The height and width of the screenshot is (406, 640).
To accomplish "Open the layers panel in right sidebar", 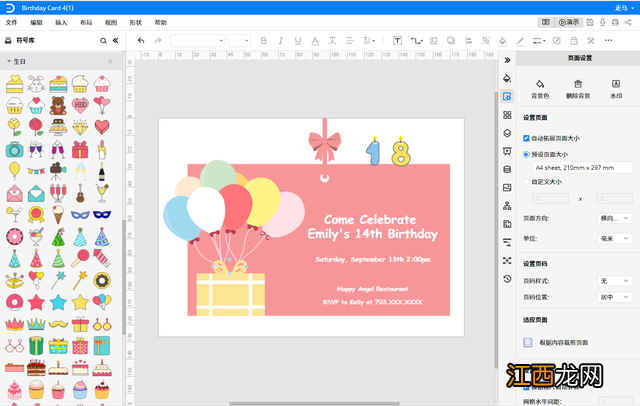I will click(x=507, y=133).
